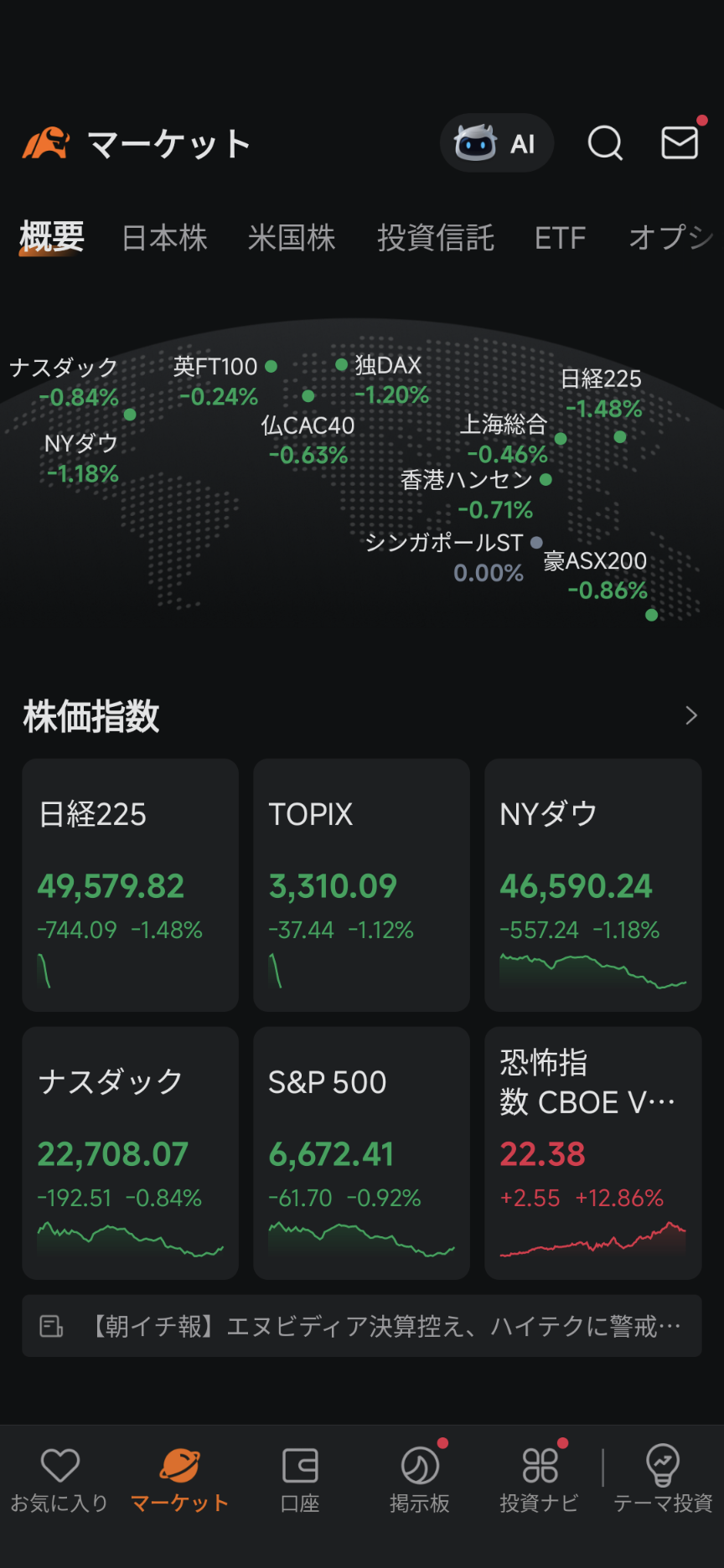Open the ETF tab

(560, 238)
